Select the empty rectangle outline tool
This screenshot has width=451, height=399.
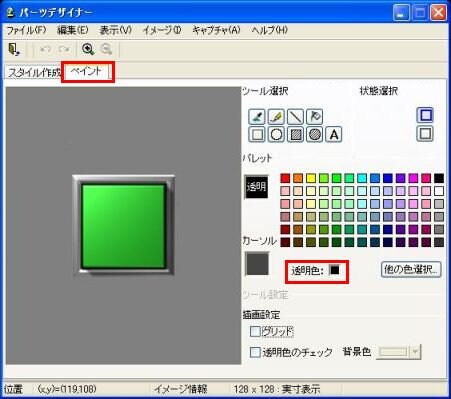tap(257, 135)
